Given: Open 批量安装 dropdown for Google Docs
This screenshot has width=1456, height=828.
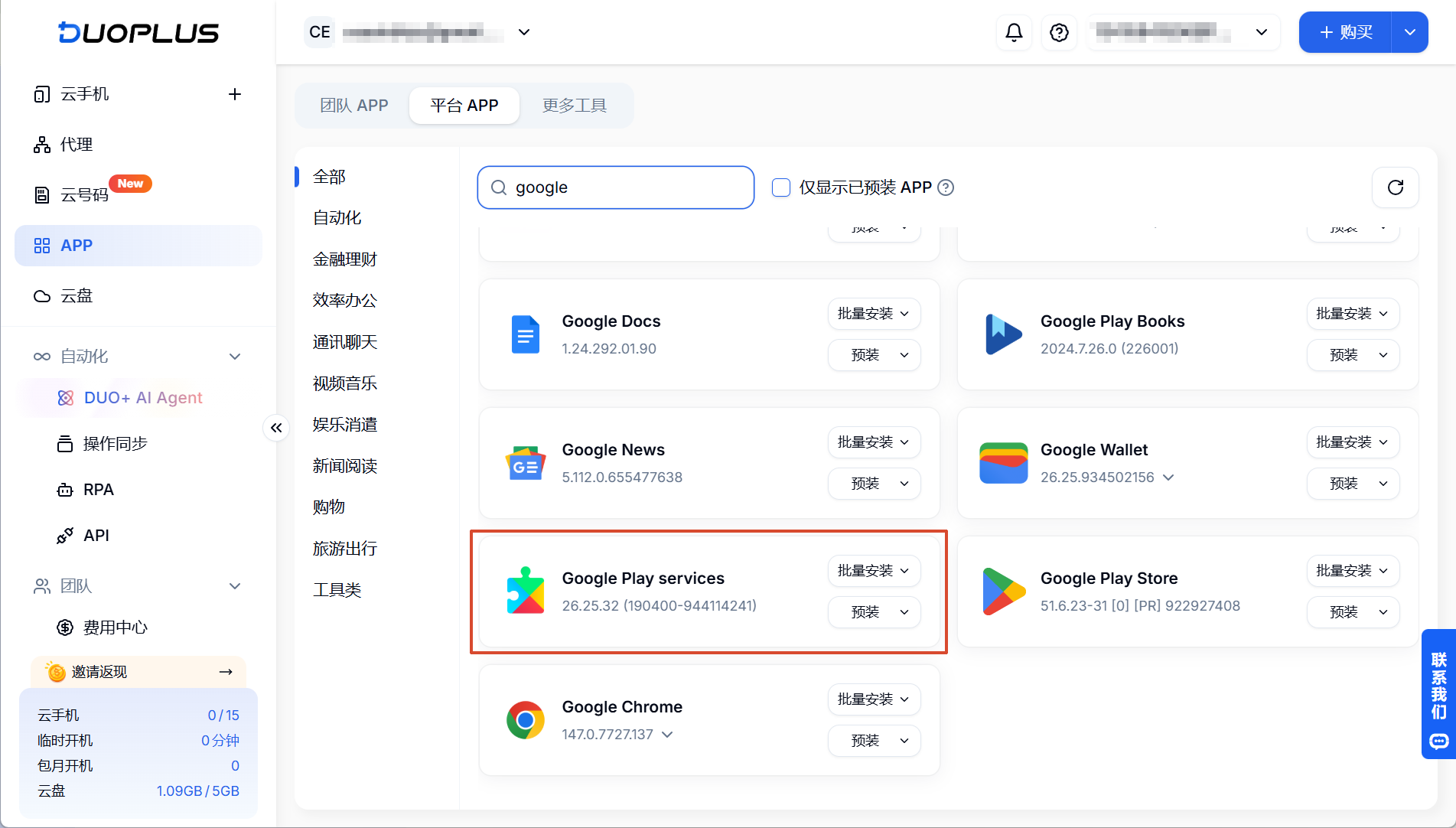Looking at the screenshot, I should click(x=874, y=314).
